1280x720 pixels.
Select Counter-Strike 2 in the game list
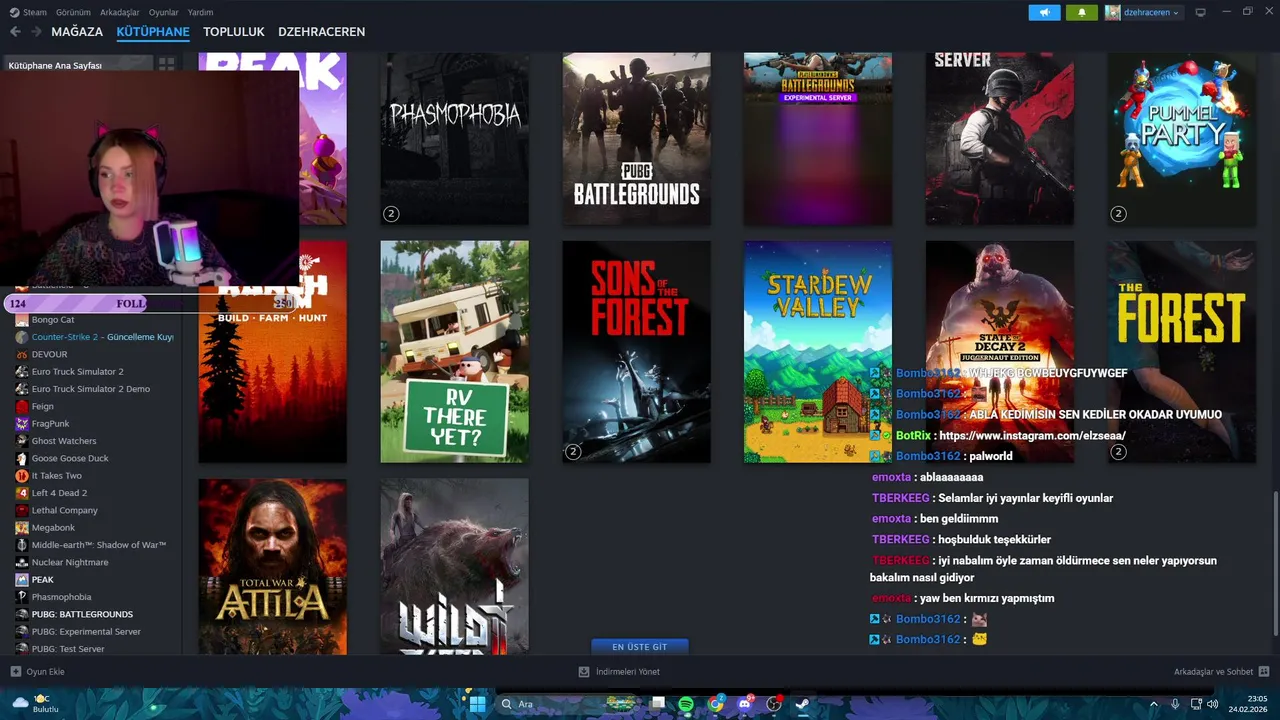(95, 337)
